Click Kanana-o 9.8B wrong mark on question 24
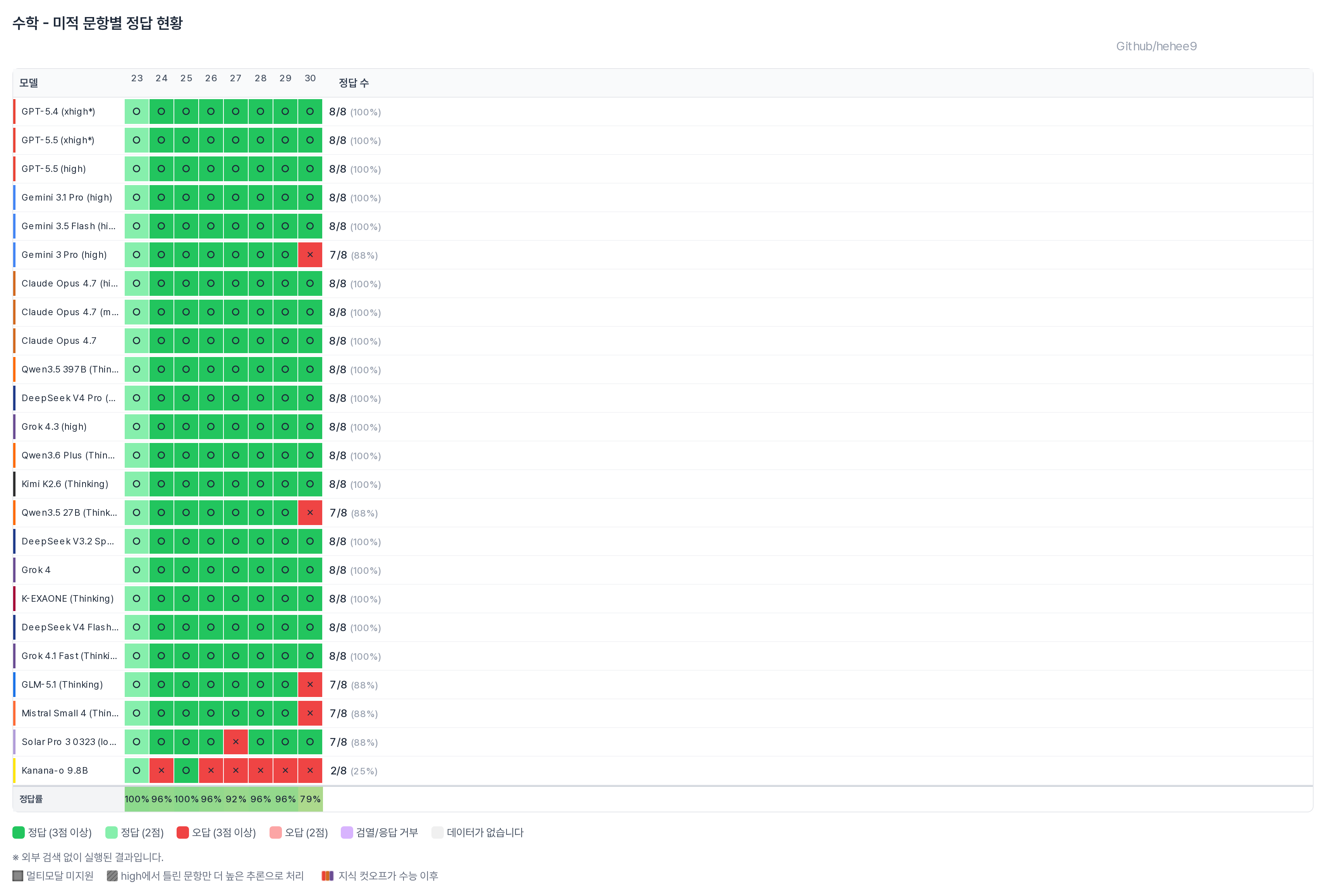 point(161,771)
